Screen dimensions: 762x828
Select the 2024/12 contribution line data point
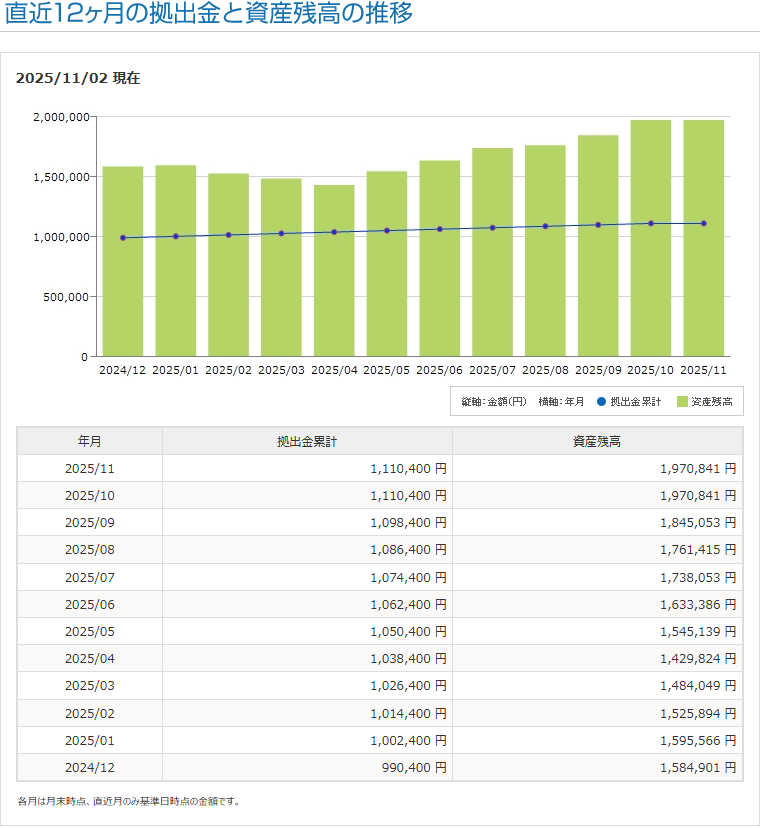[123, 238]
